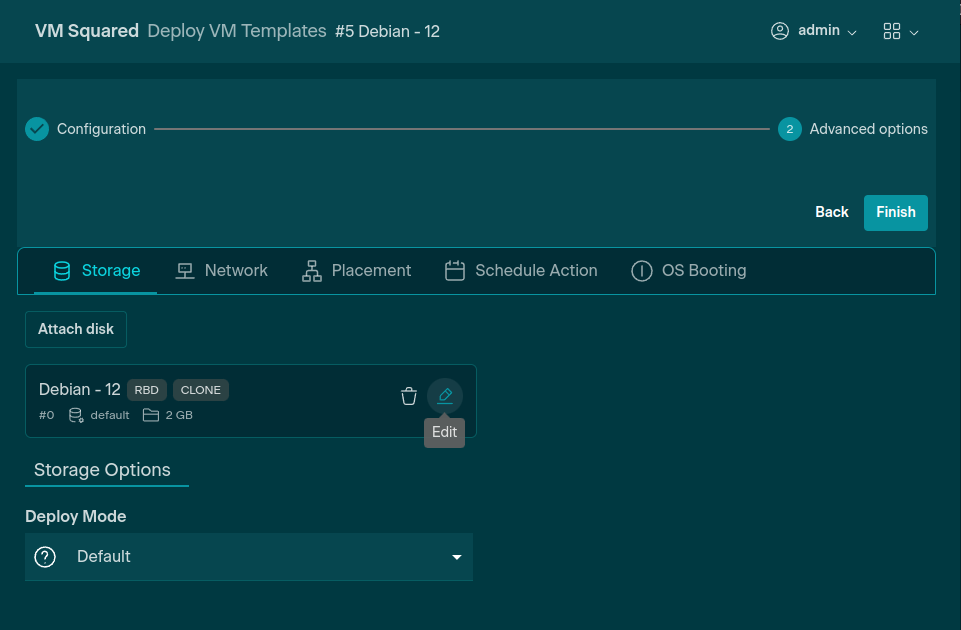
Task: Select the Storage tab
Action: tap(96, 271)
